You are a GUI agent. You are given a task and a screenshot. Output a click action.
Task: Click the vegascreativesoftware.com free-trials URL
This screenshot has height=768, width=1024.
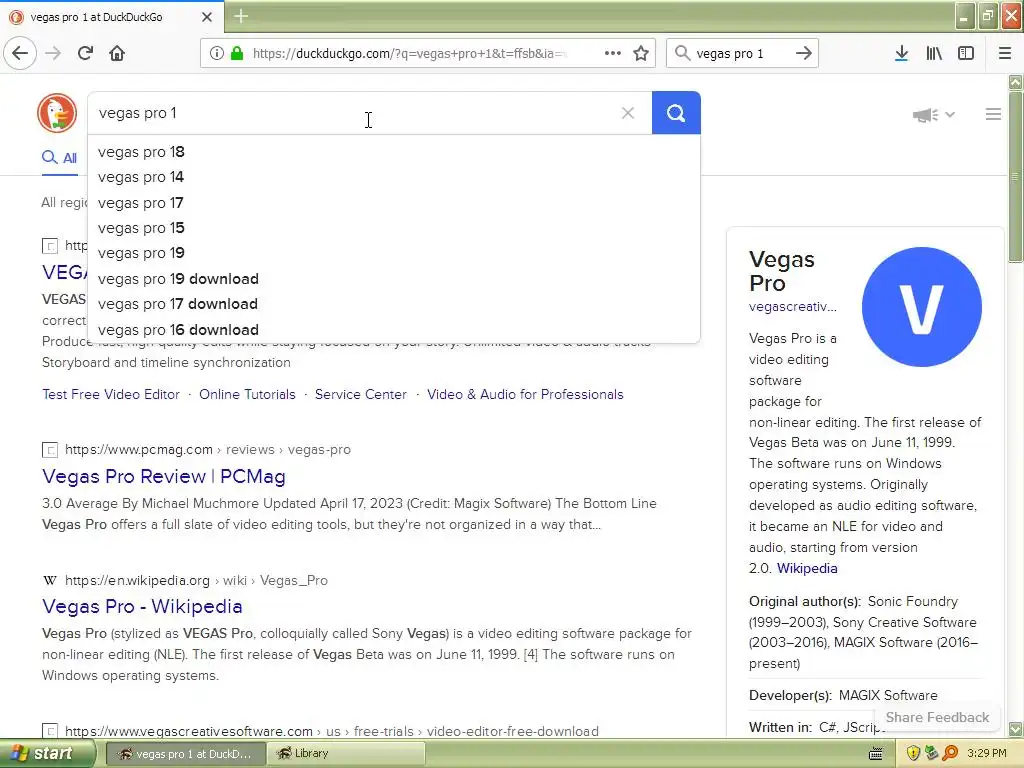[332, 731]
